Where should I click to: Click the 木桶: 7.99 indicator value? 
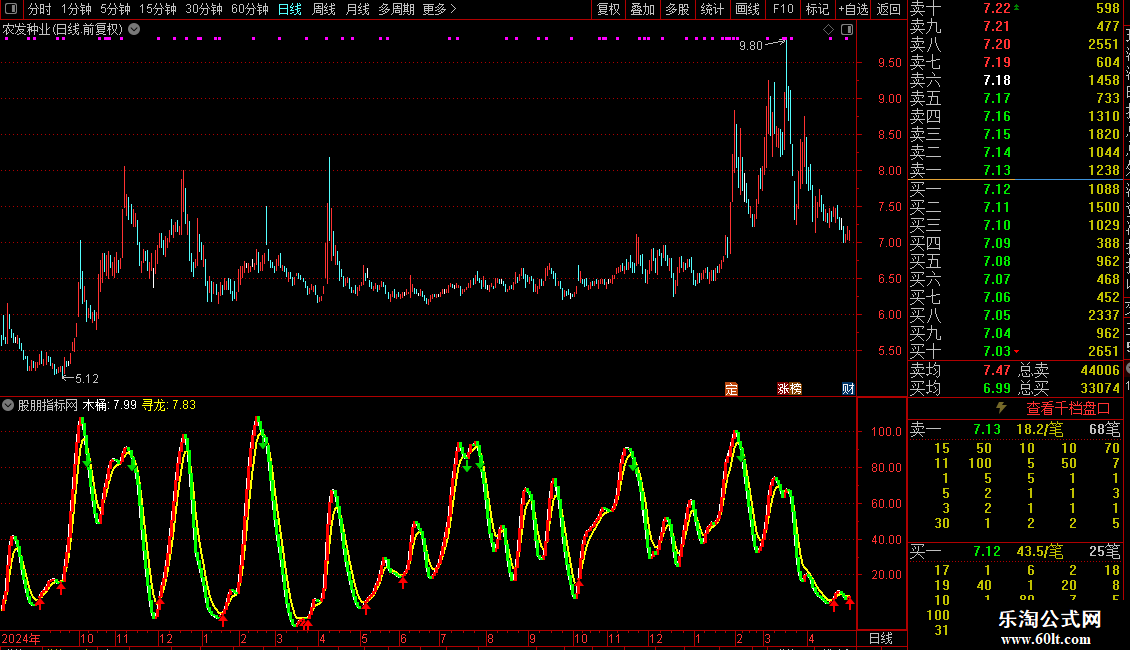coord(110,405)
